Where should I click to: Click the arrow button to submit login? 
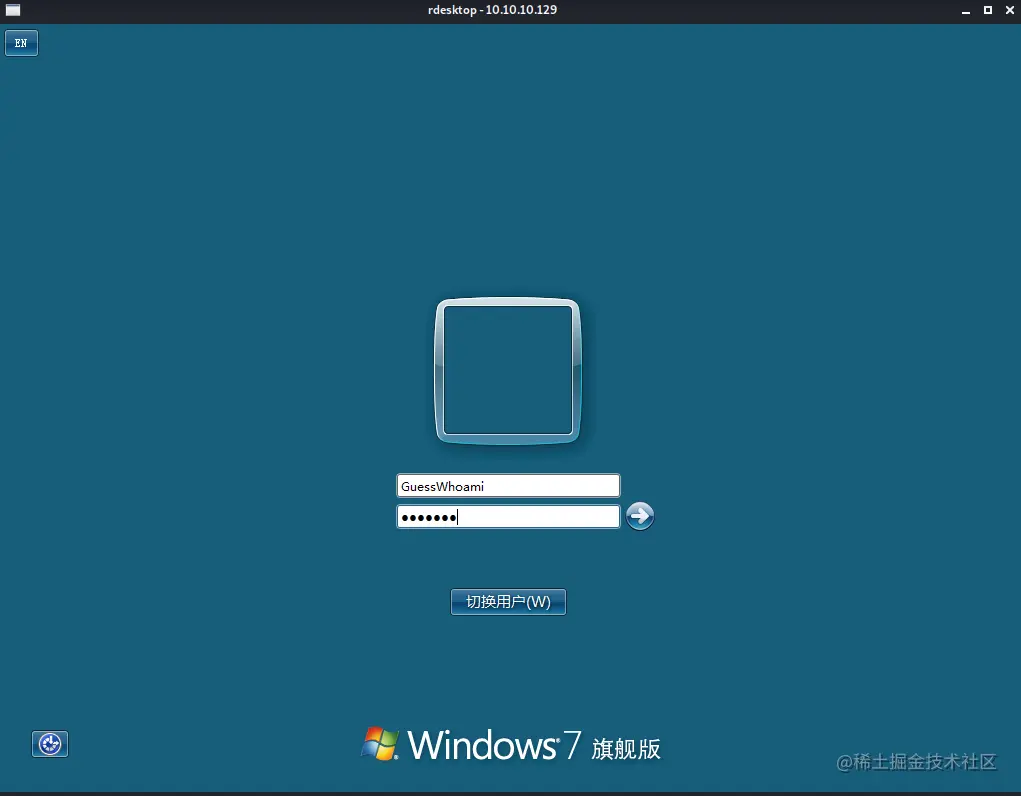[640, 517]
